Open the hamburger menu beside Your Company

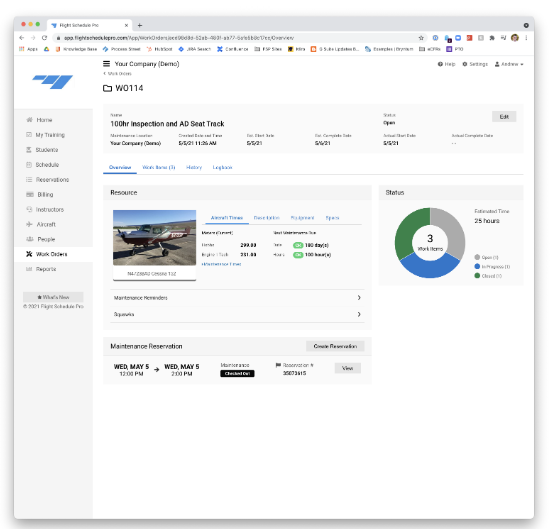106,64
